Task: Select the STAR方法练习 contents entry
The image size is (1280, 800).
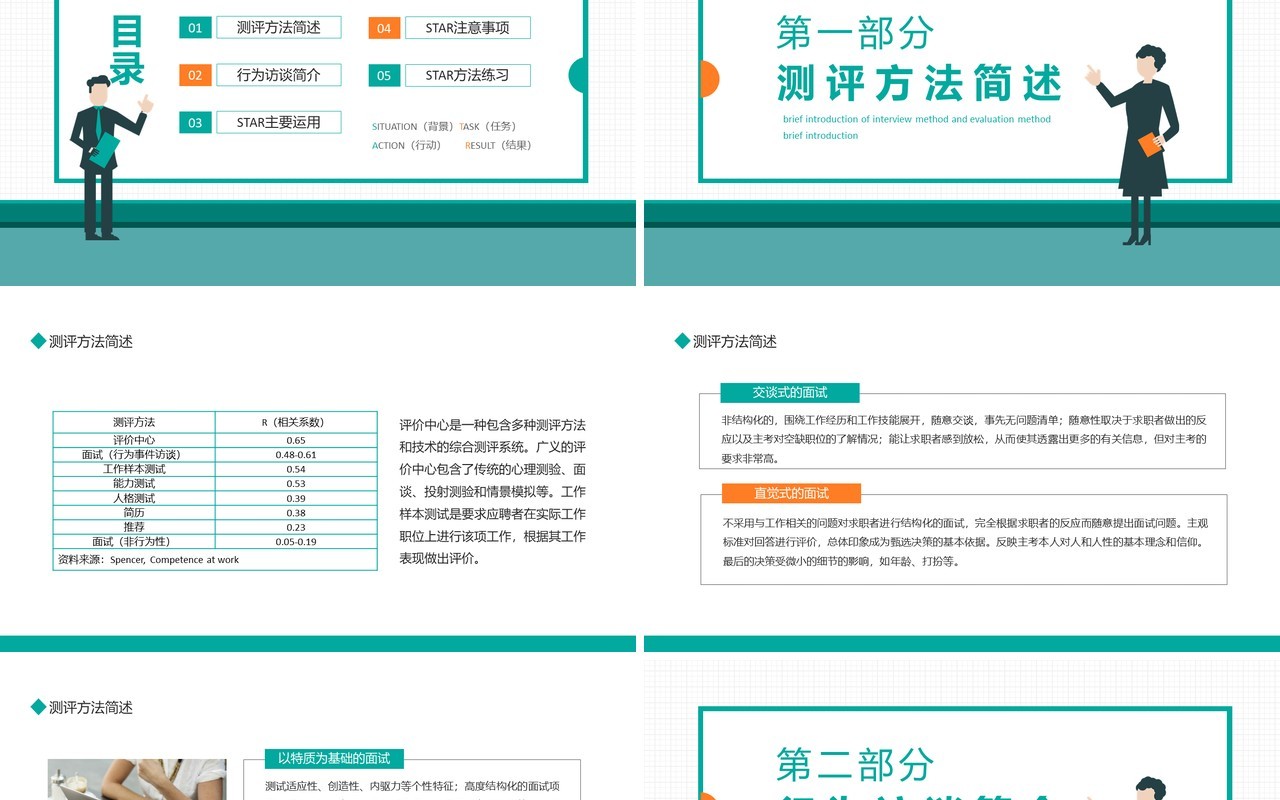Action: click(468, 75)
